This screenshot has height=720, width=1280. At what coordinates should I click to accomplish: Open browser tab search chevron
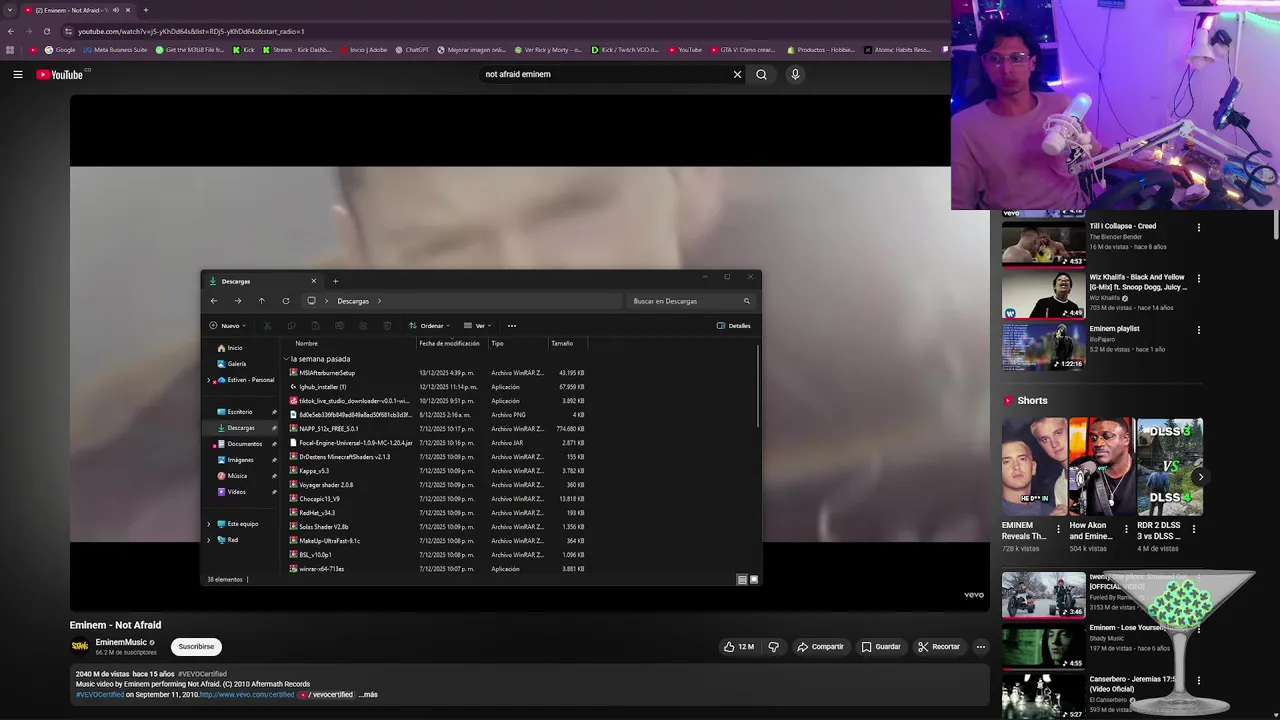point(9,10)
